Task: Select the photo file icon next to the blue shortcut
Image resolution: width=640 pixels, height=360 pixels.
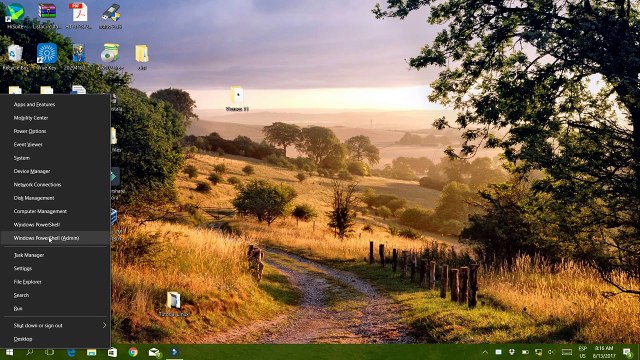Action: (x=78, y=57)
